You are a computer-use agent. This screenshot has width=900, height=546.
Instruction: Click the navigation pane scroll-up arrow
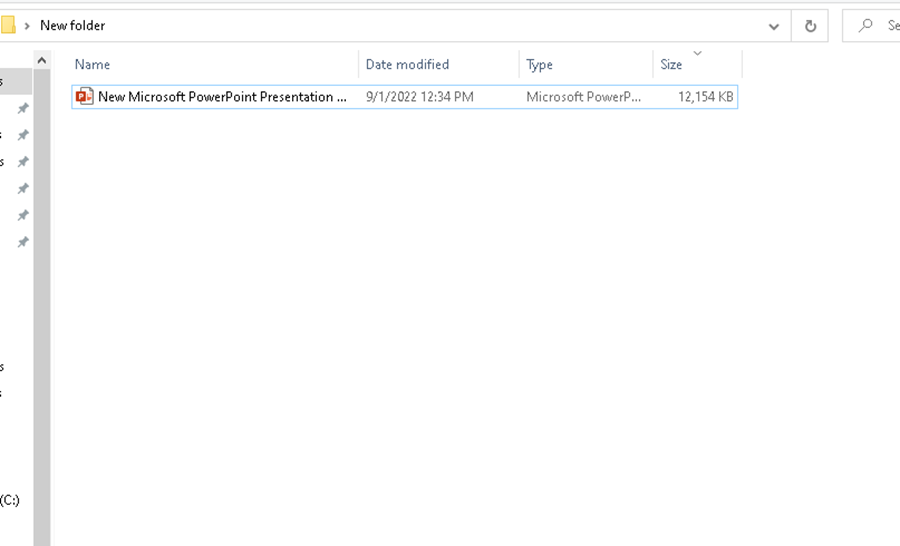pos(42,60)
